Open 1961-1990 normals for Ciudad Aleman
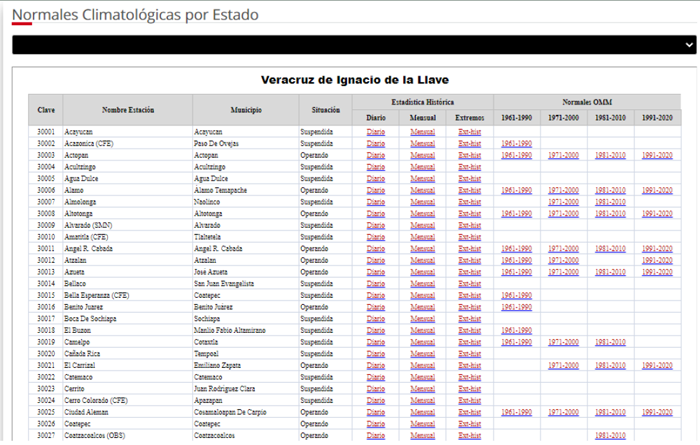The image size is (700, 445). pos(516,412)
